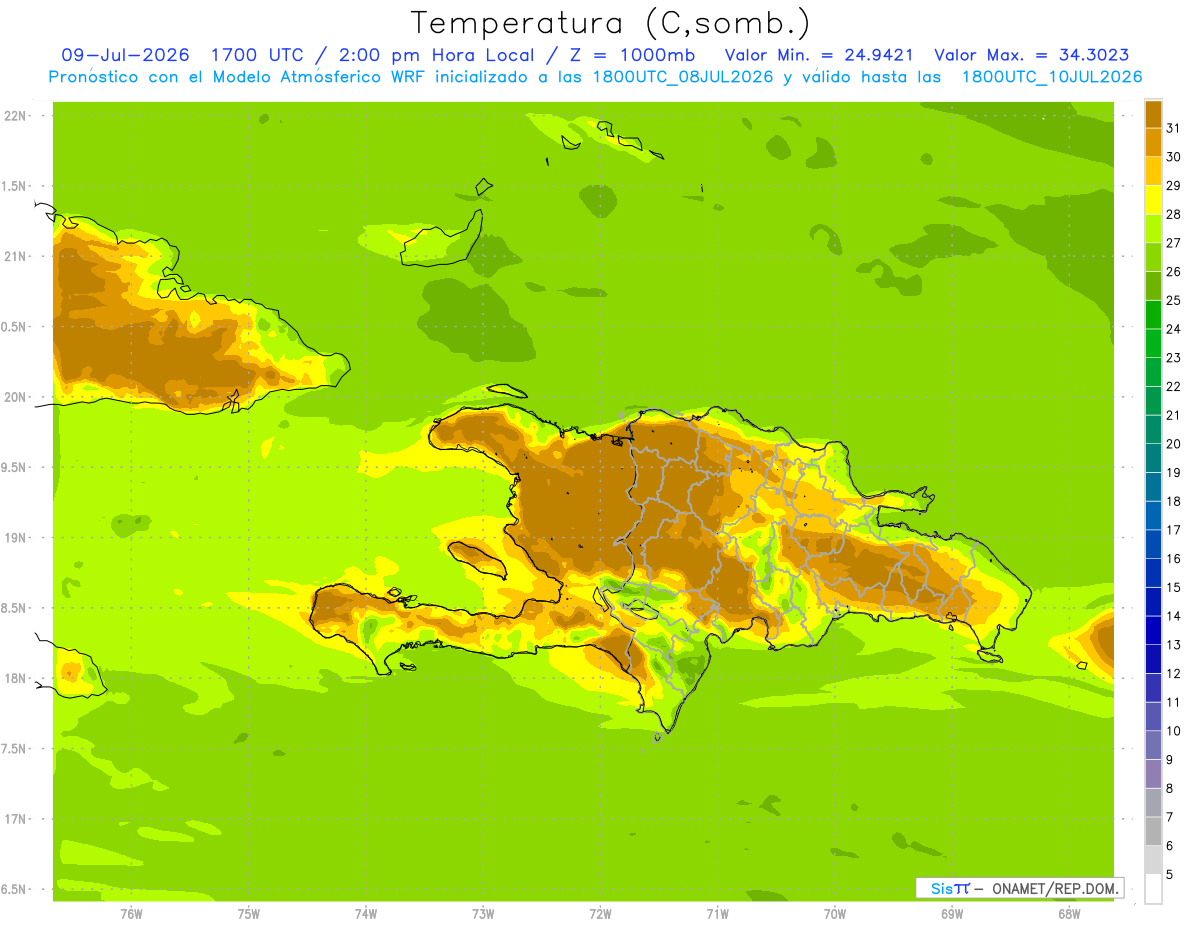Click the "71W" longitude label
Screen dimensions: 1200x927
717,913
